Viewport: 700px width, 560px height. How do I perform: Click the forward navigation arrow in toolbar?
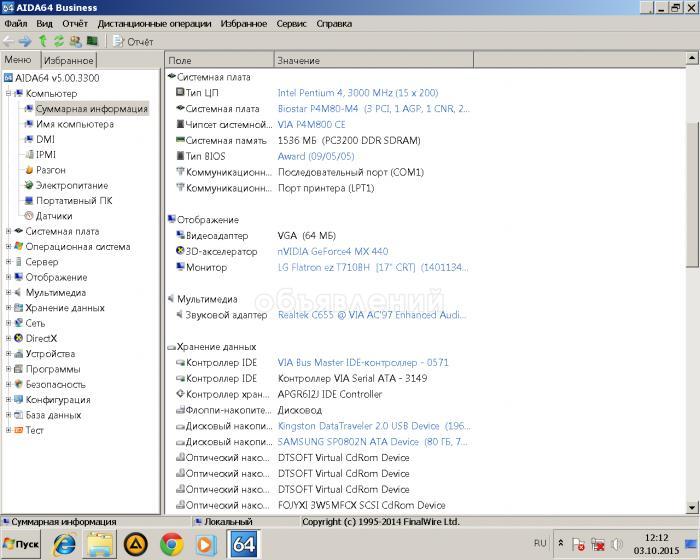tap(25, 41)
